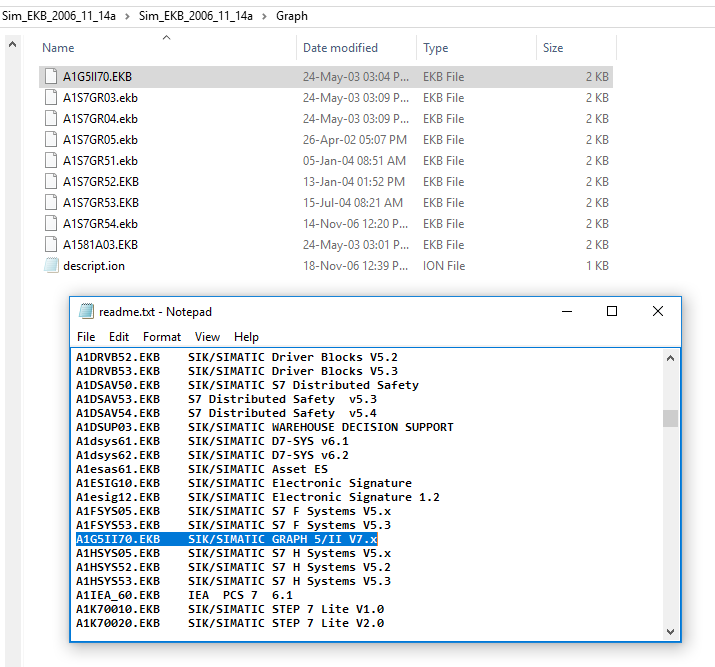Click date 05-Jan-04 08:51 AM
The width and height of the screenshot is (715, 667).
coord(354,160)
